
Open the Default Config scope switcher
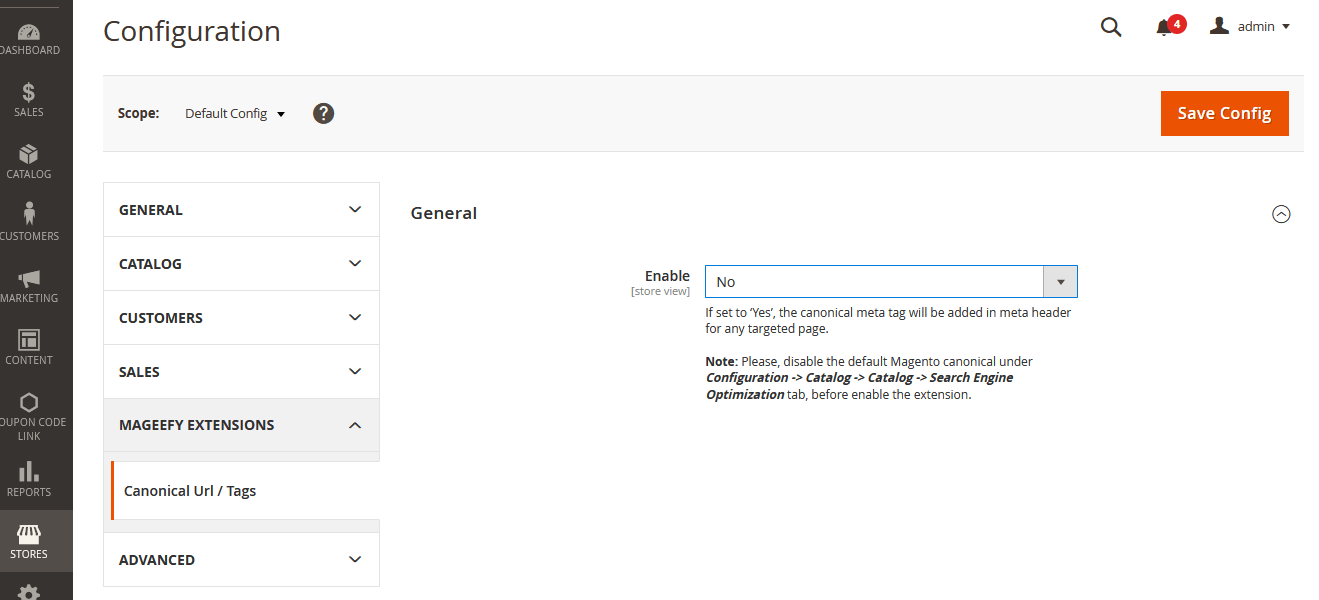point(235,114)
